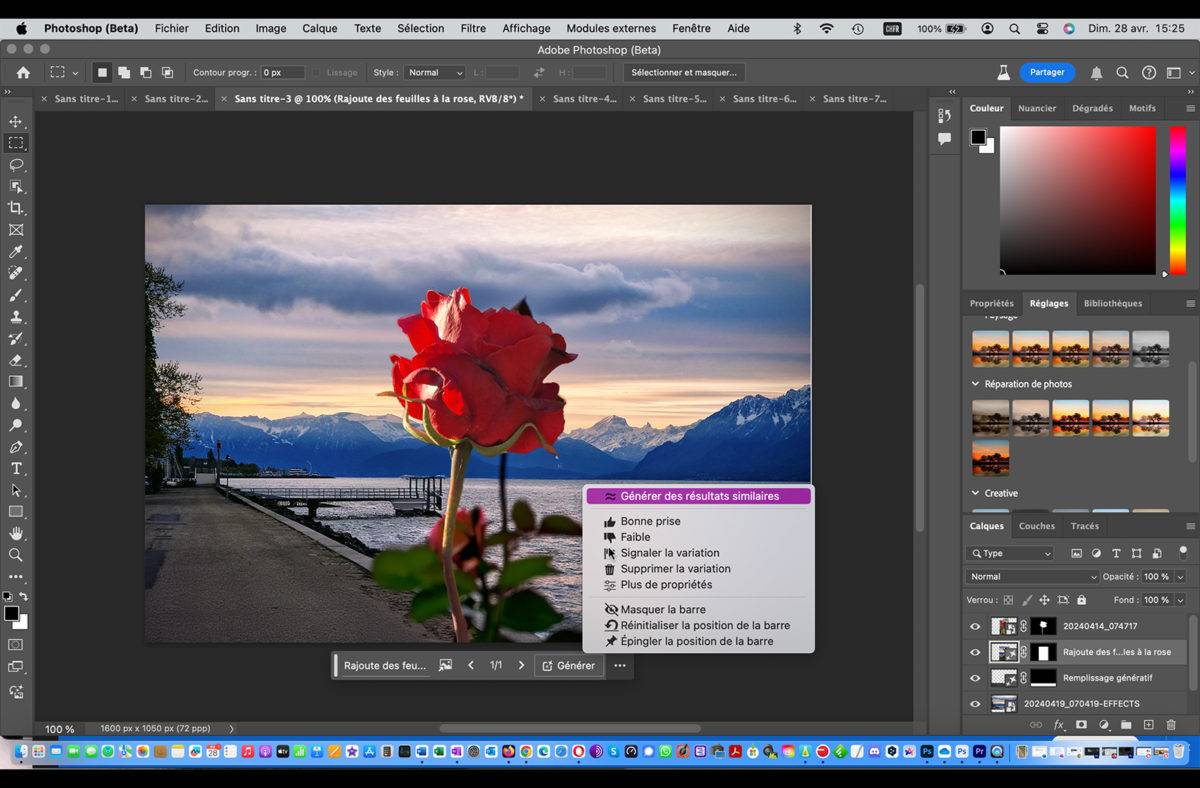Open the notifications bell

coord(1096,72)
